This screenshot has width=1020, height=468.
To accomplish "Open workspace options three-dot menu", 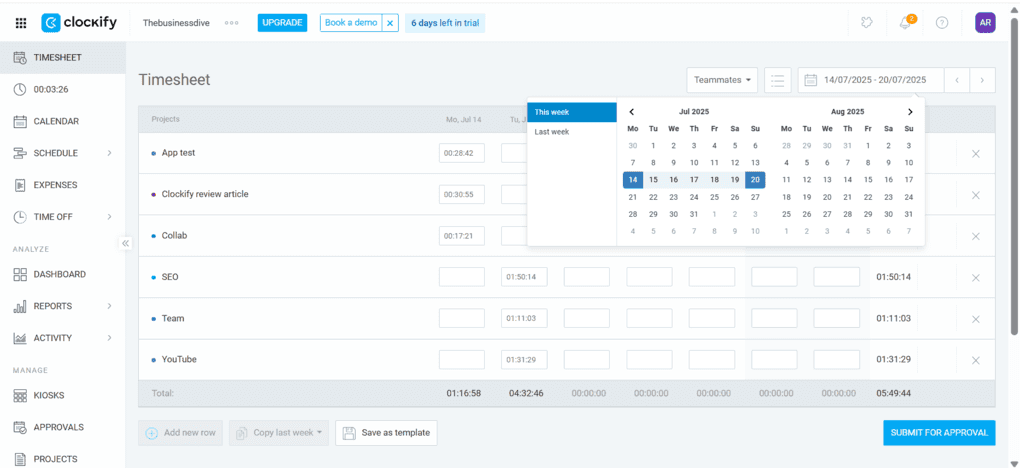I will 232,23.
